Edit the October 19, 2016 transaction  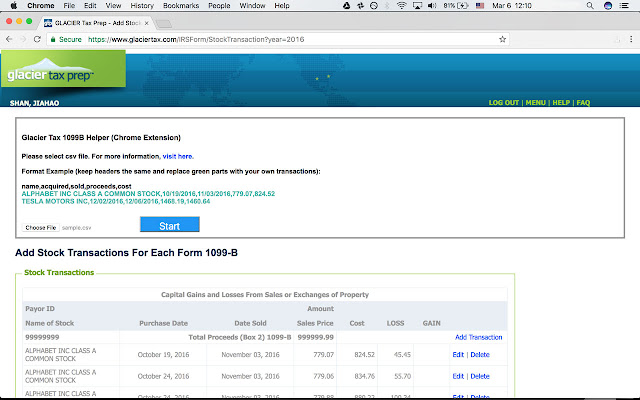[458, 355]
